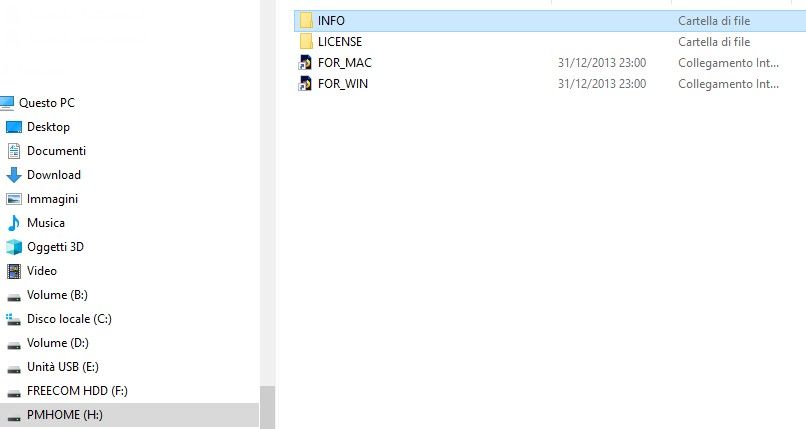Open the INFO folder icon
The height and width of the screenshot is (429, 806).
306,21
